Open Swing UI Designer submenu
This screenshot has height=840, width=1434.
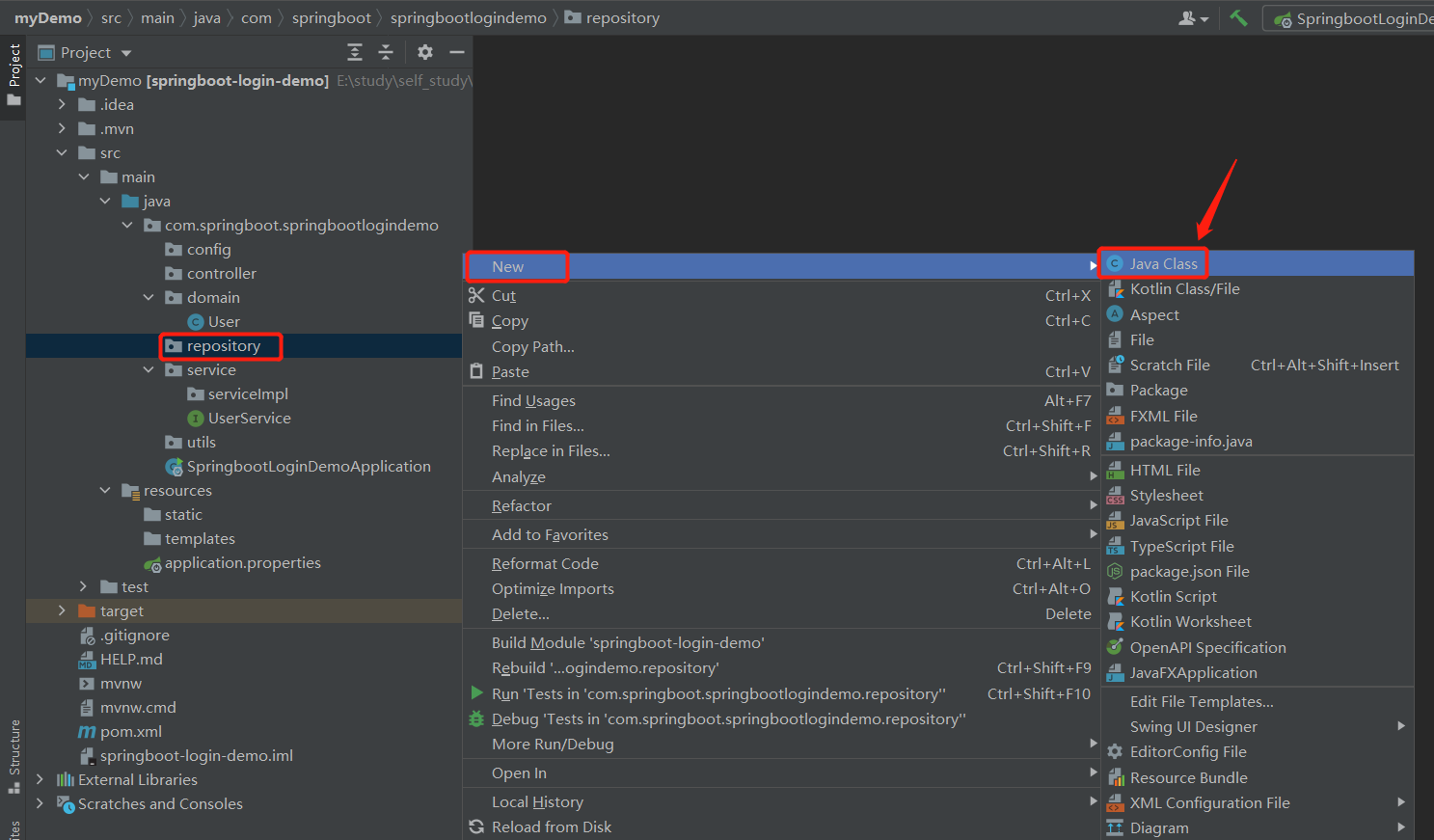click(x=1258, y=726)
